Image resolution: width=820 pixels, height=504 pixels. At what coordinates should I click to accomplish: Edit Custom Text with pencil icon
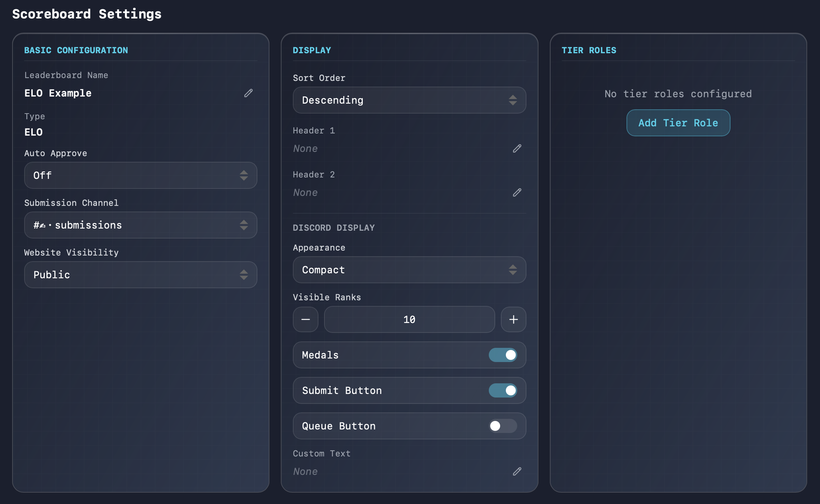tap(517, 471)
